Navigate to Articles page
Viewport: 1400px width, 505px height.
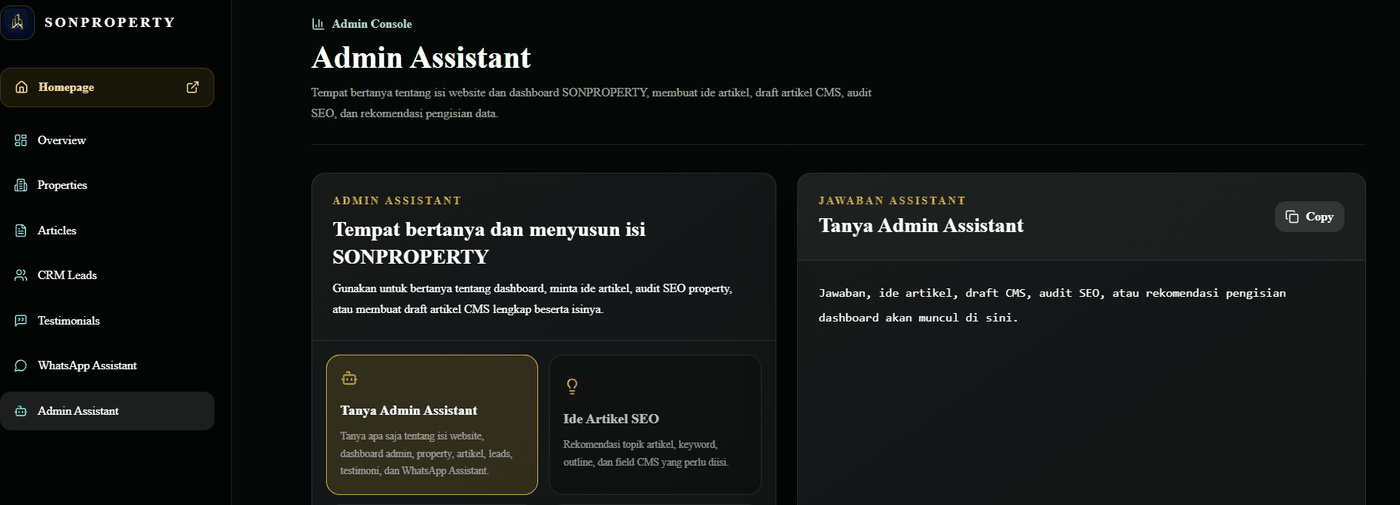point(107,230)
